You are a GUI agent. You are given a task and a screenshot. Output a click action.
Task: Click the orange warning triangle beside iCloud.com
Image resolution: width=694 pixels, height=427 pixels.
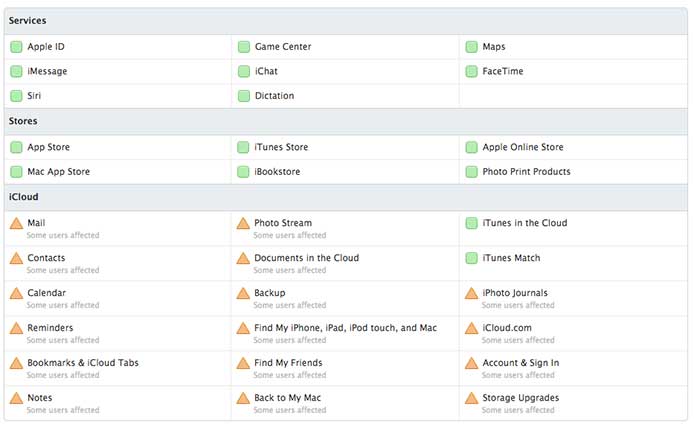(x=471, y=328)
